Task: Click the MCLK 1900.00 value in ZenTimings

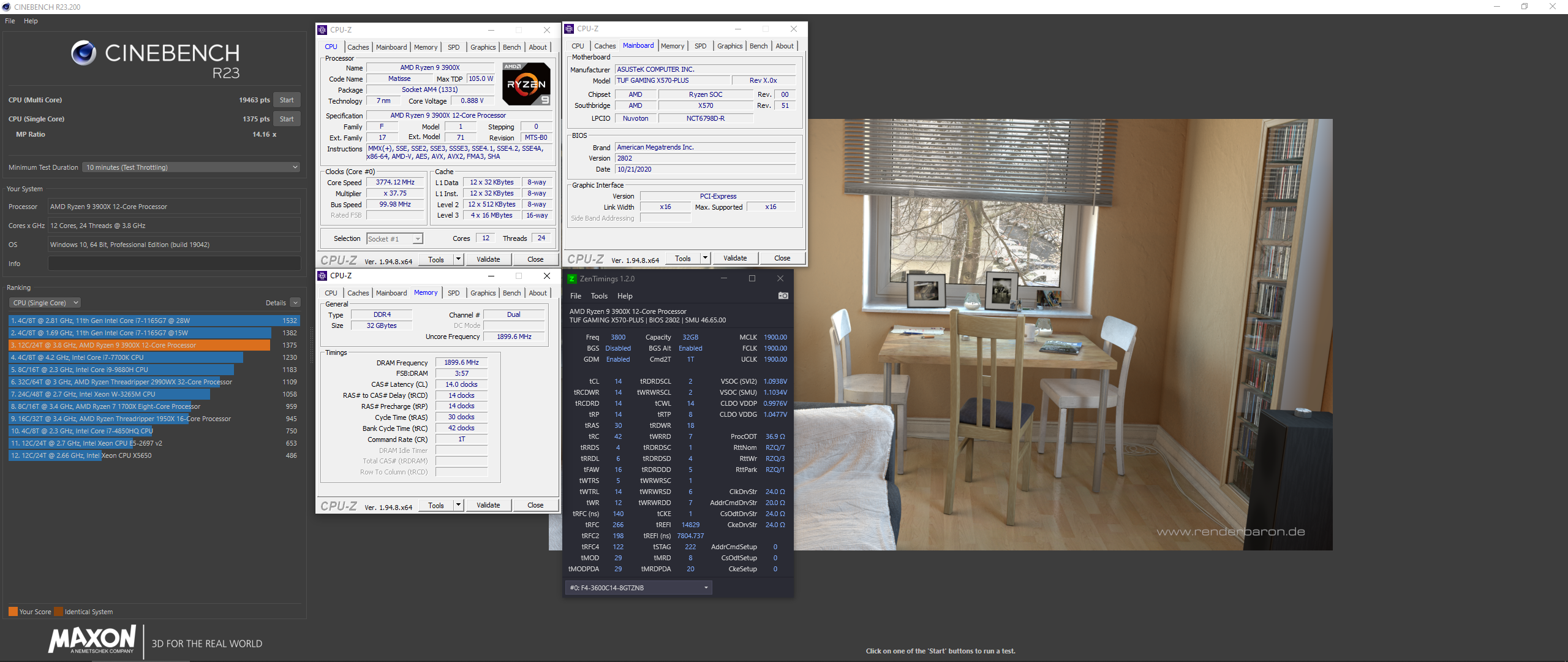Action: (x=775, y=337)
